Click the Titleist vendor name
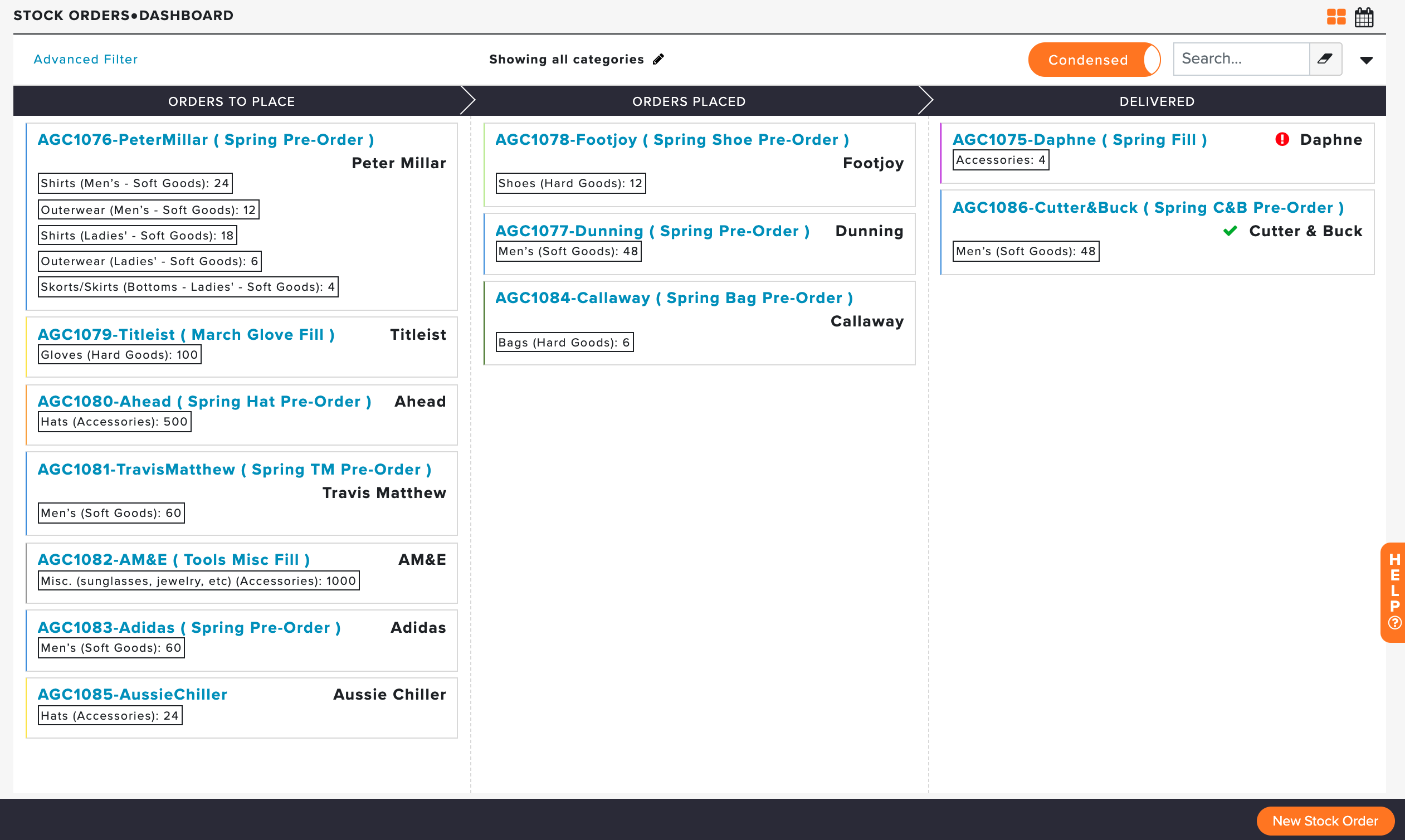The height and width of the screenshot is (840, 1405). click(x=418, y=335)
